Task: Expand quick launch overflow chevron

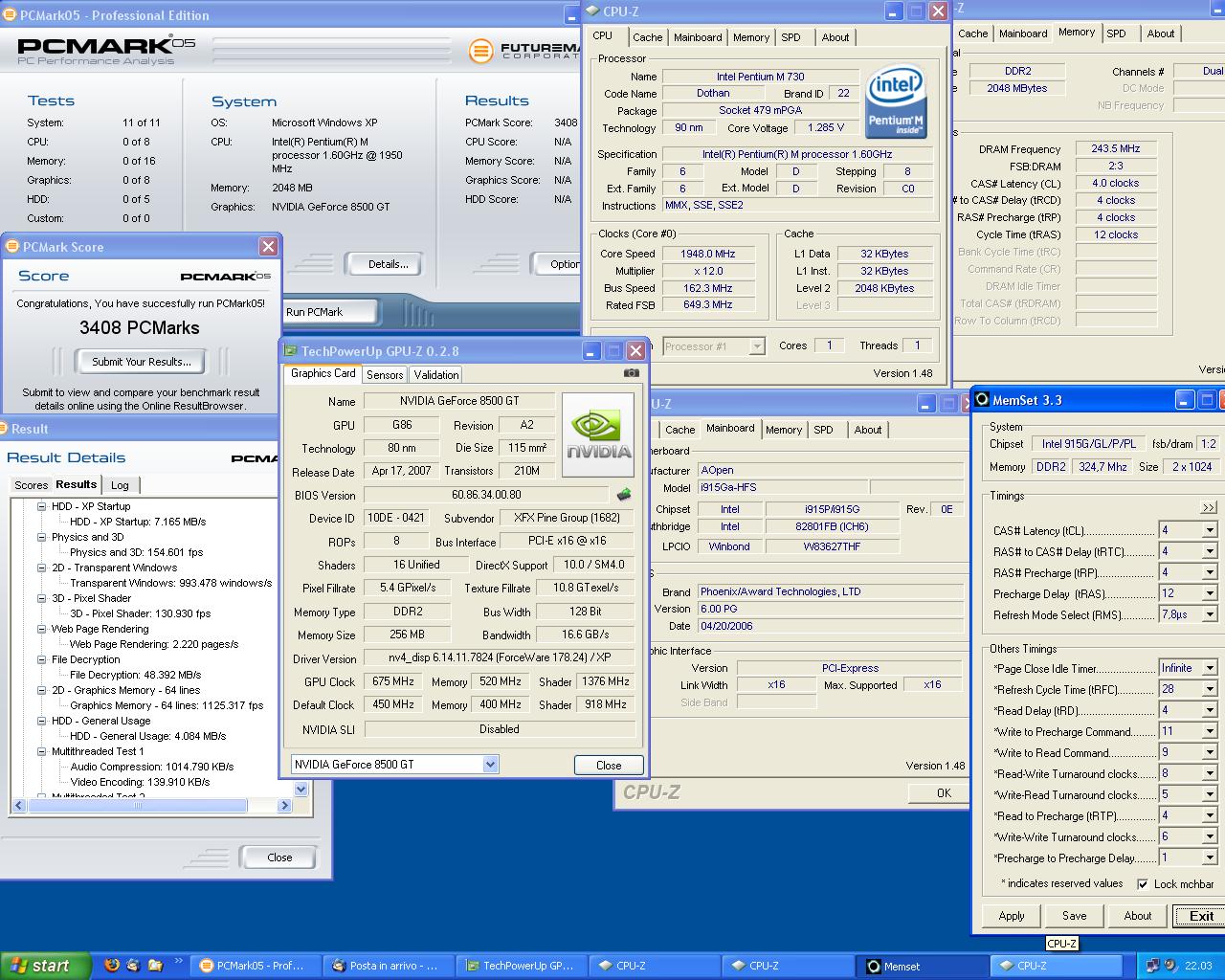Action: click(178, 962)
